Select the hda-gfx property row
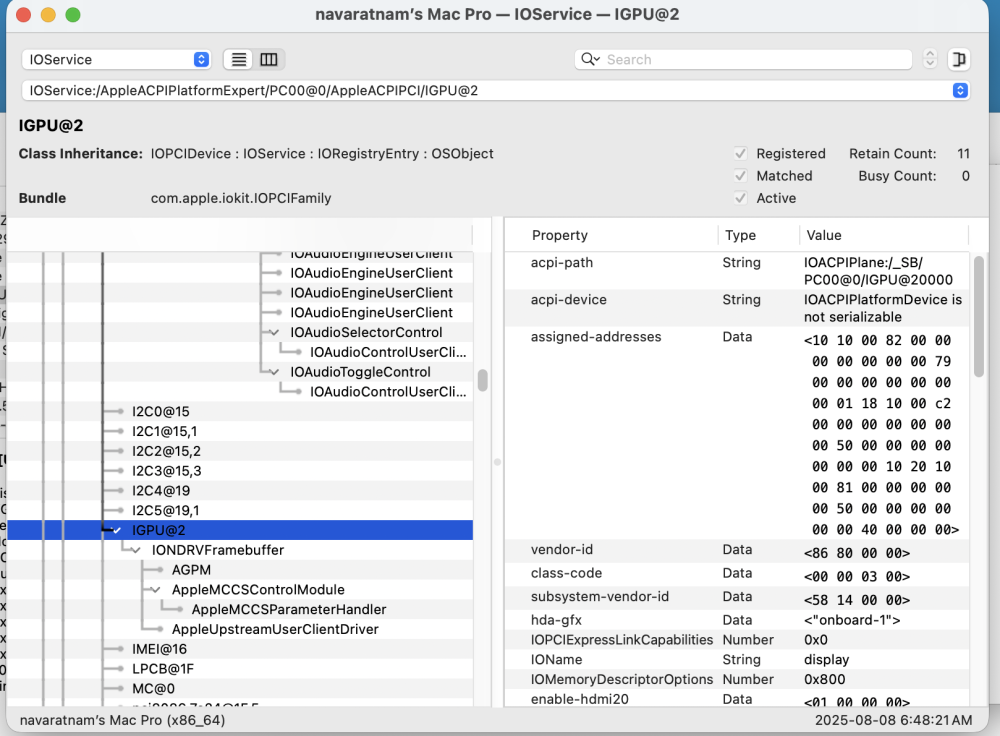This screenshot has width=1000, height=736. [737, 620]
